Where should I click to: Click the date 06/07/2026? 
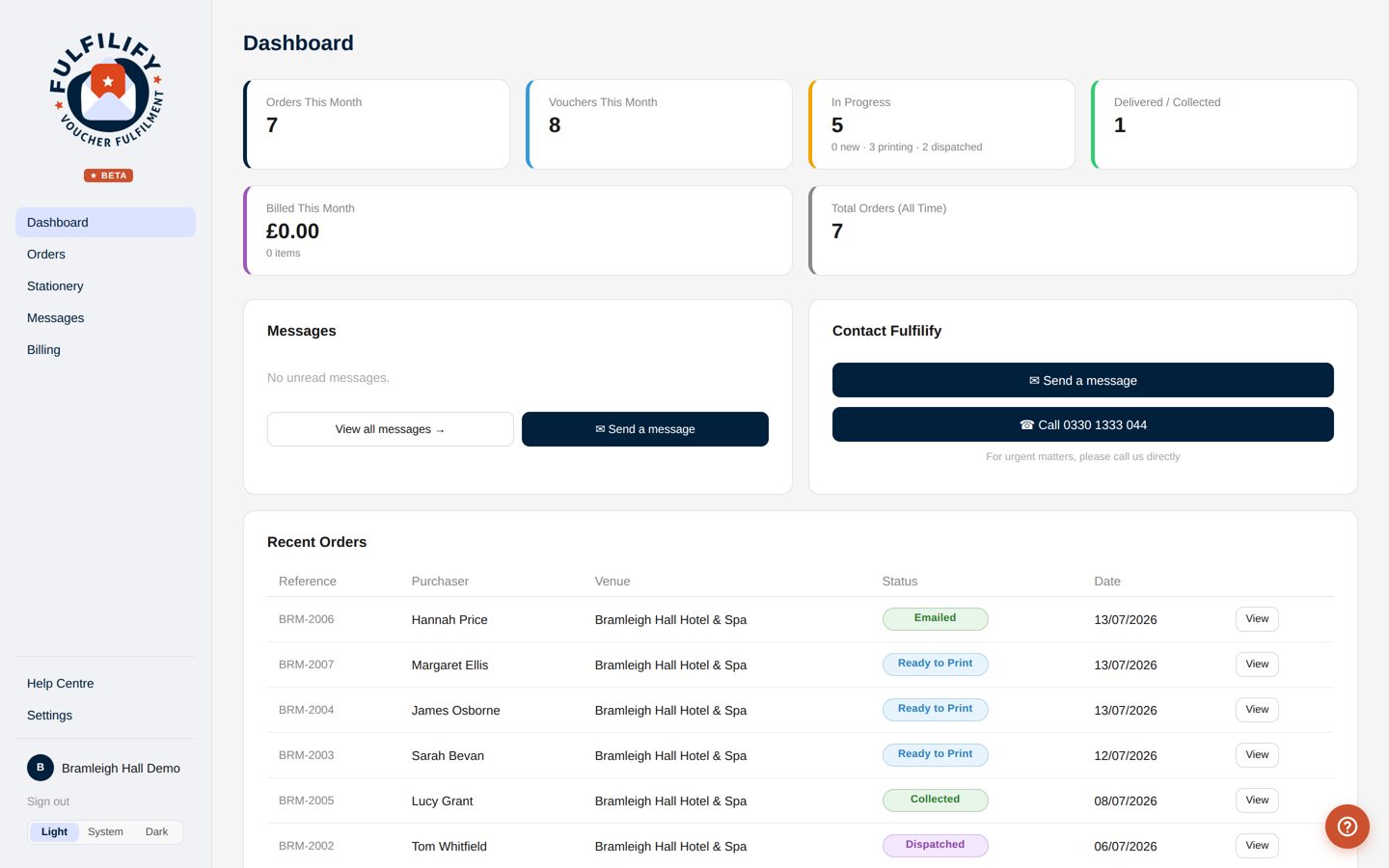coord(1126,847)
